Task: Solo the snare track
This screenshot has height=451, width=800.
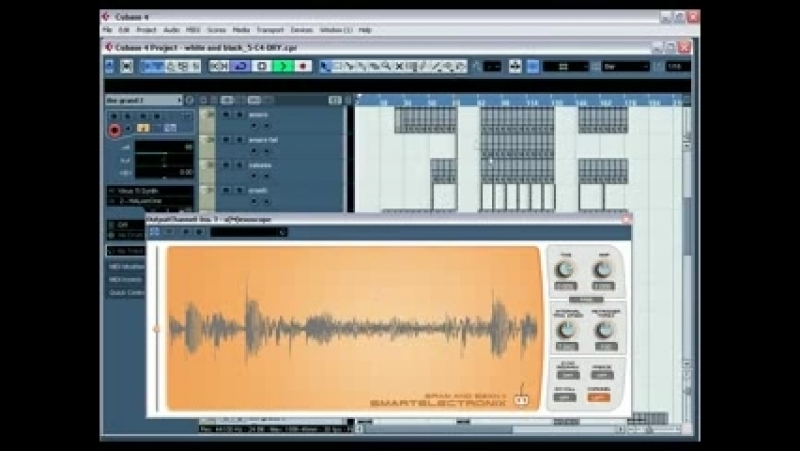Action: coord(239,115)
